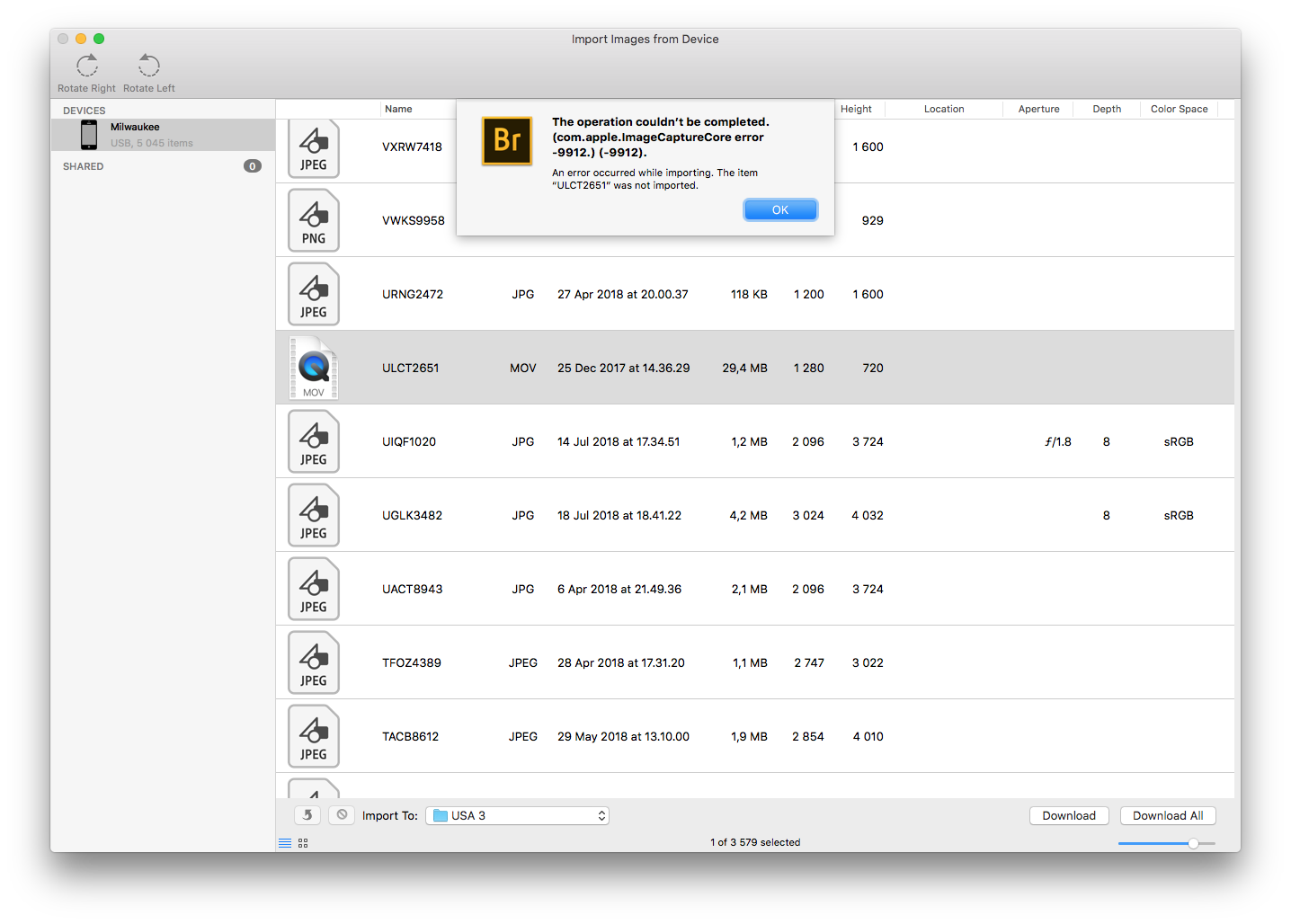The height and width of the screenshot is (924, 1291).
Task: Select the Milwaukee iPhone device icon
Action: tap(89, 135)
